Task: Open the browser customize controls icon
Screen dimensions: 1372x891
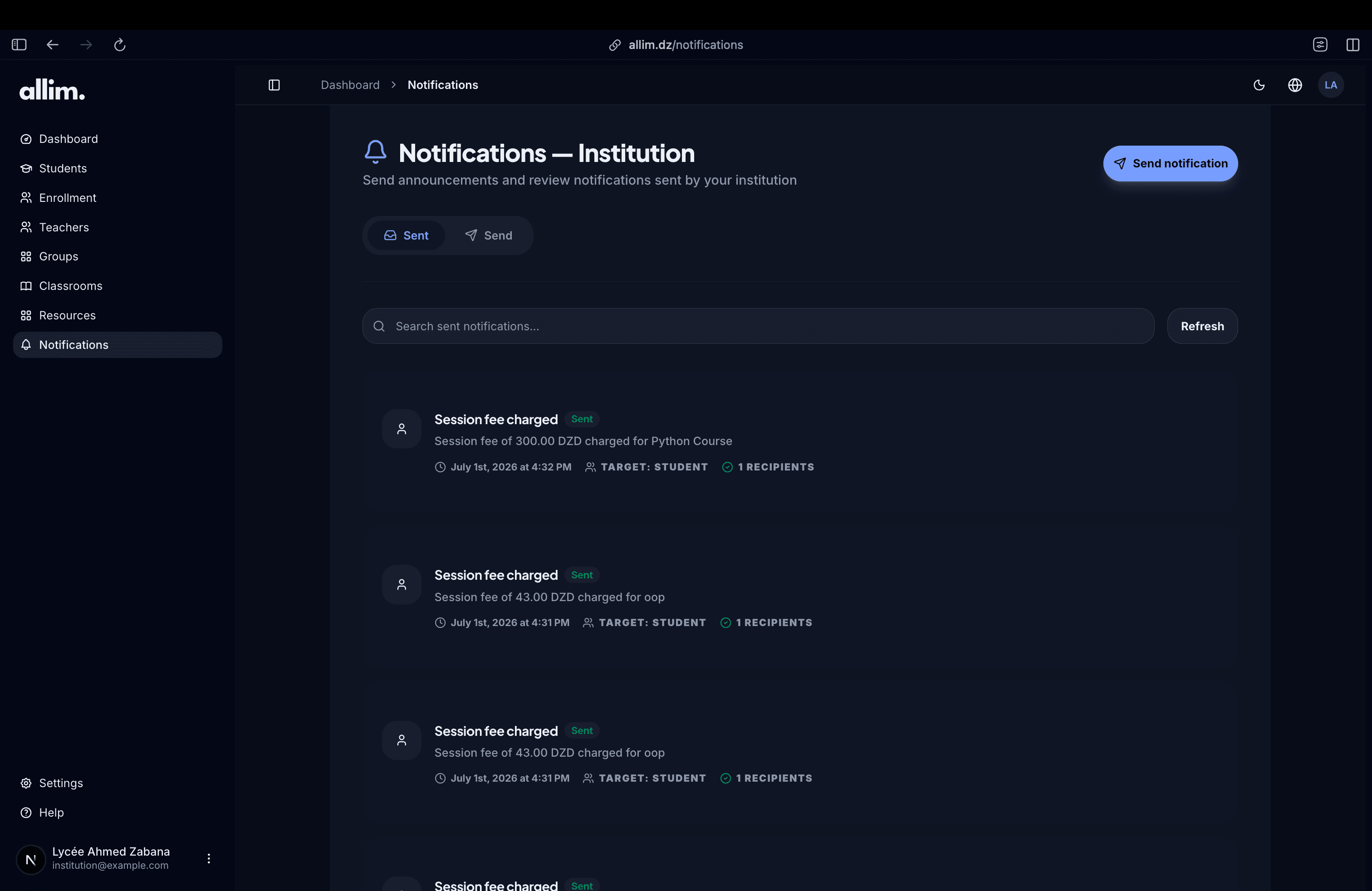Action: [1319, 44]
